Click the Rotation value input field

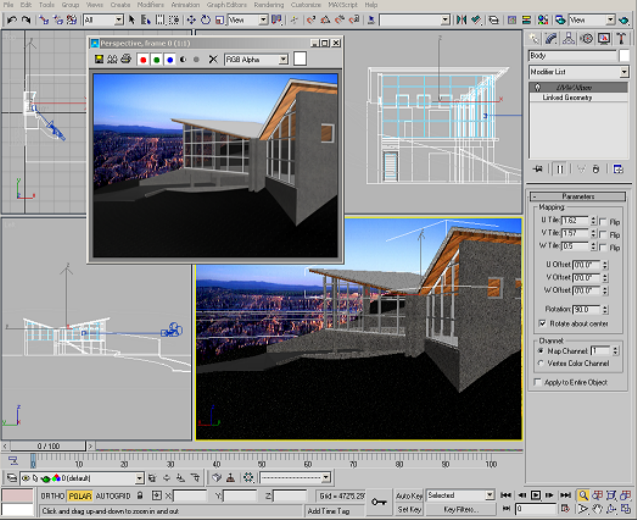tap(585, 310)
